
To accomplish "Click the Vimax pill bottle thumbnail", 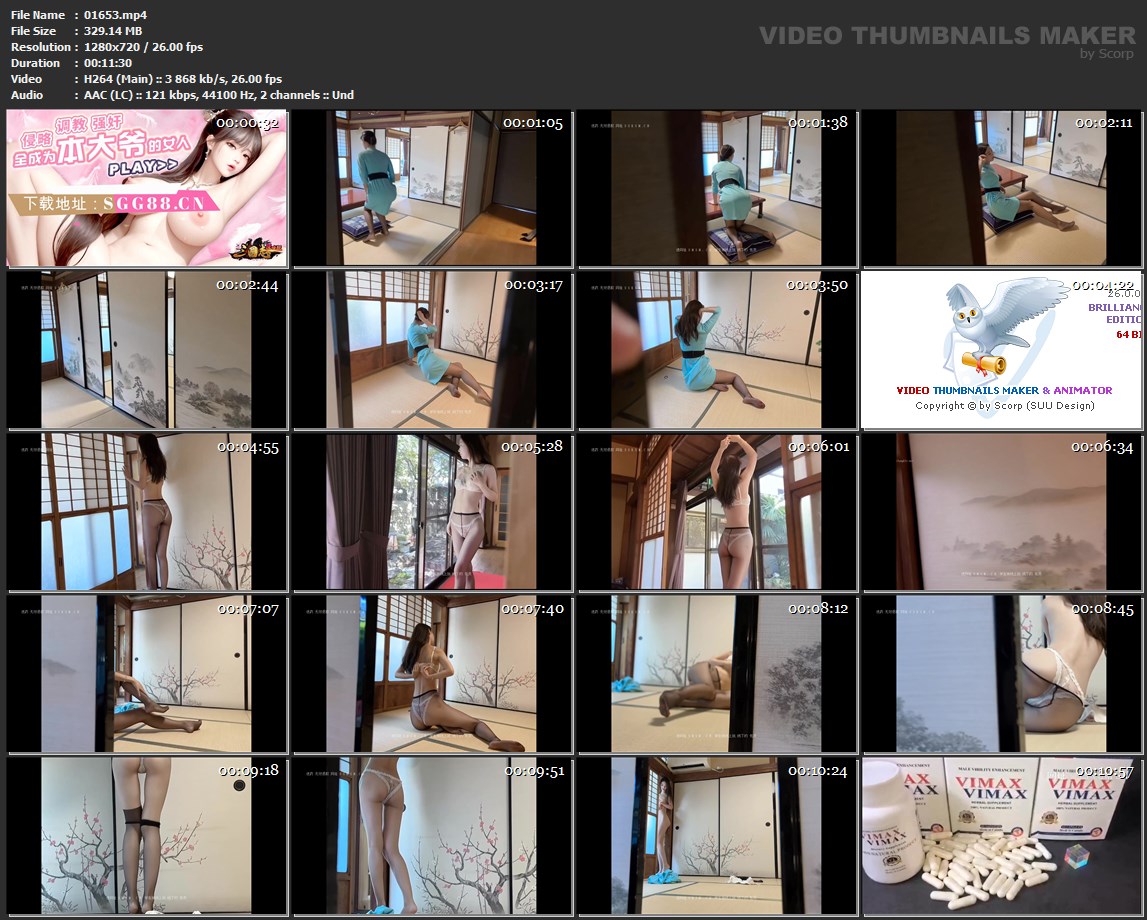I will [1003, 836].
